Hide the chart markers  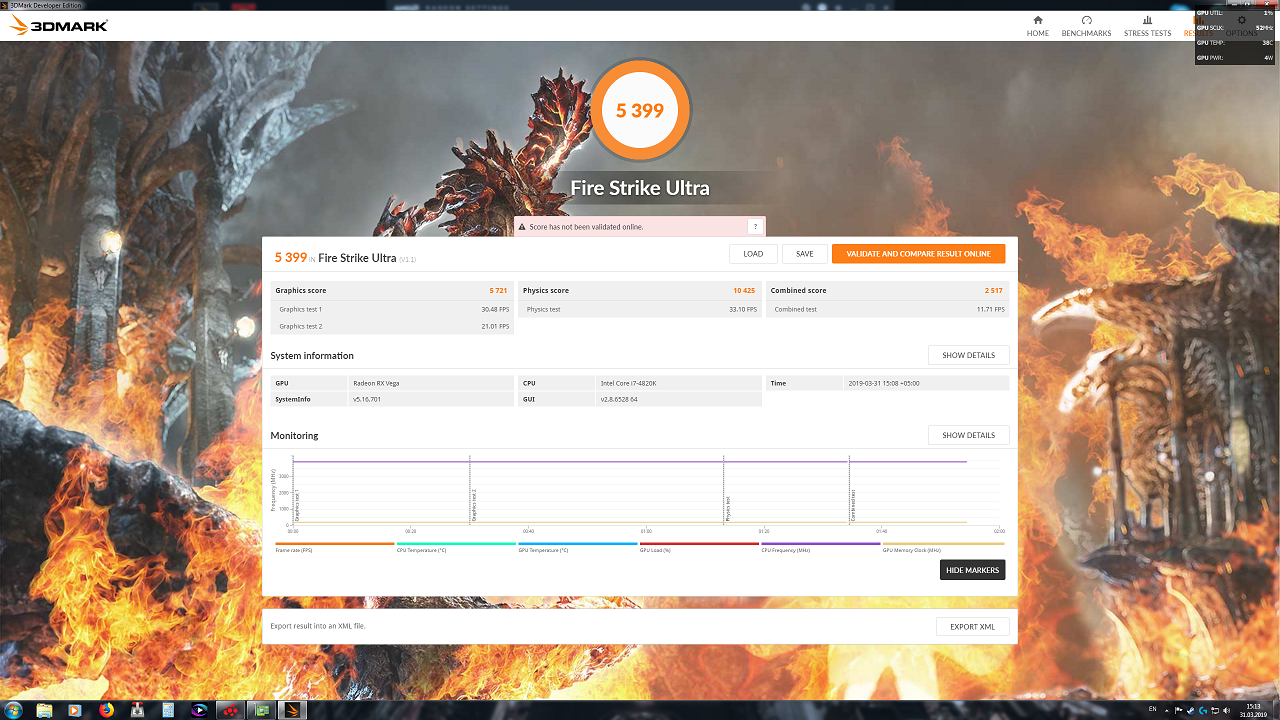click(x=972, y=570)
